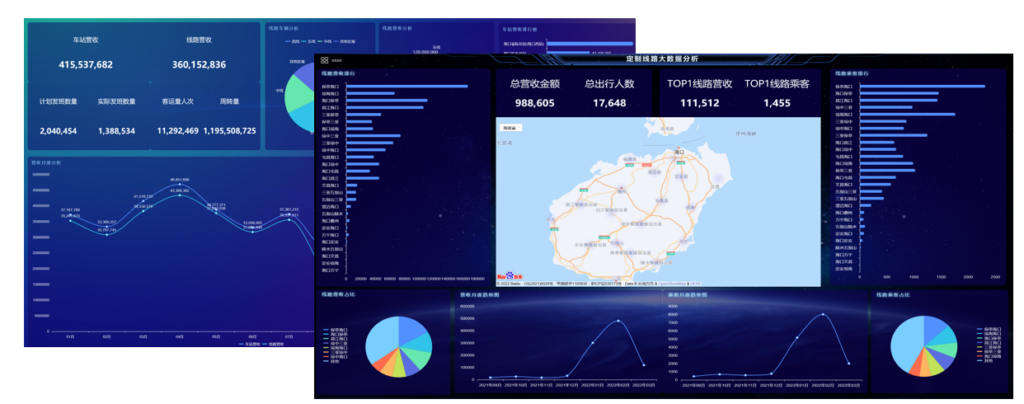This screenshot has height=404, width=1024.
Task: Click the peak point on 乘客月度趋势图
Action: [x=824, y=314]
